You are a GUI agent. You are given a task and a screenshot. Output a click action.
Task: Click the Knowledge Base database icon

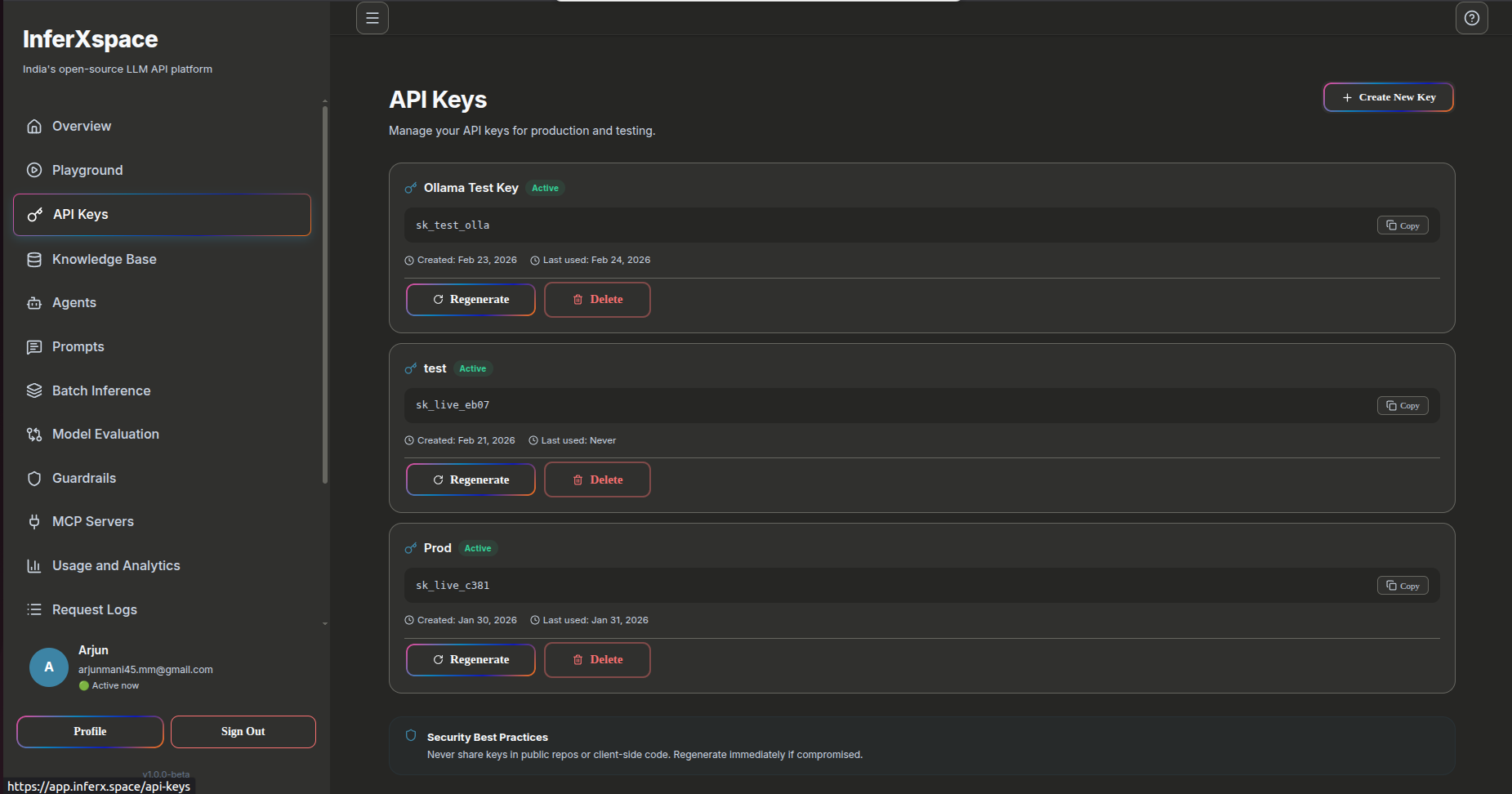click(x=33, y=259)
